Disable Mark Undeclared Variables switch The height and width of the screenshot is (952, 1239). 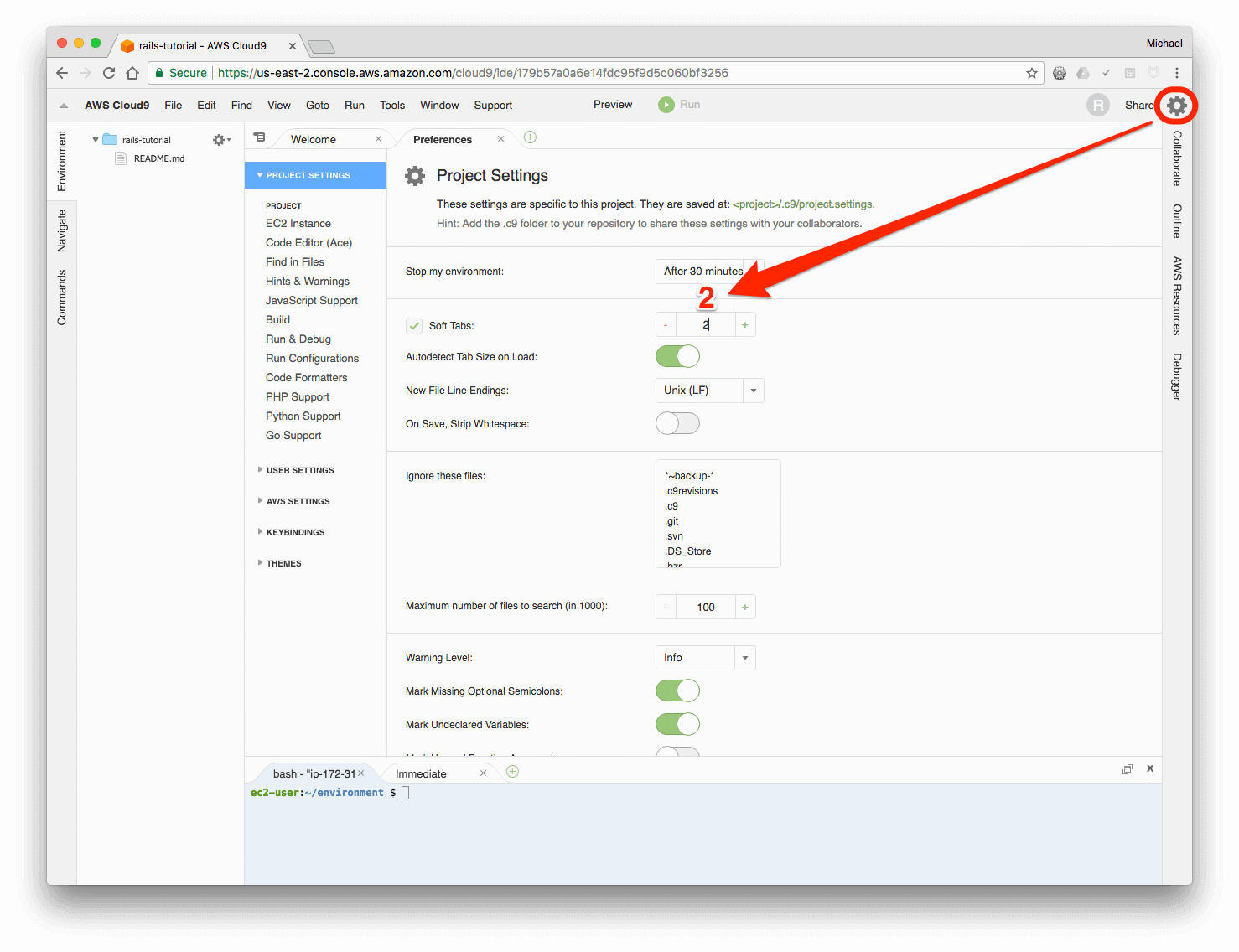coord(677,724)
